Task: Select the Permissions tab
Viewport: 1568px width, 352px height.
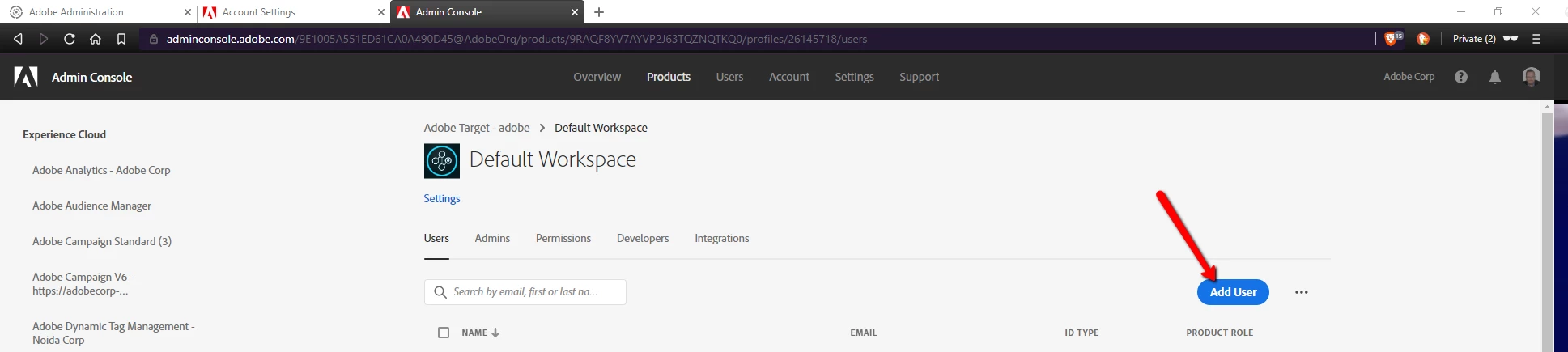Action: pos(563,238)
